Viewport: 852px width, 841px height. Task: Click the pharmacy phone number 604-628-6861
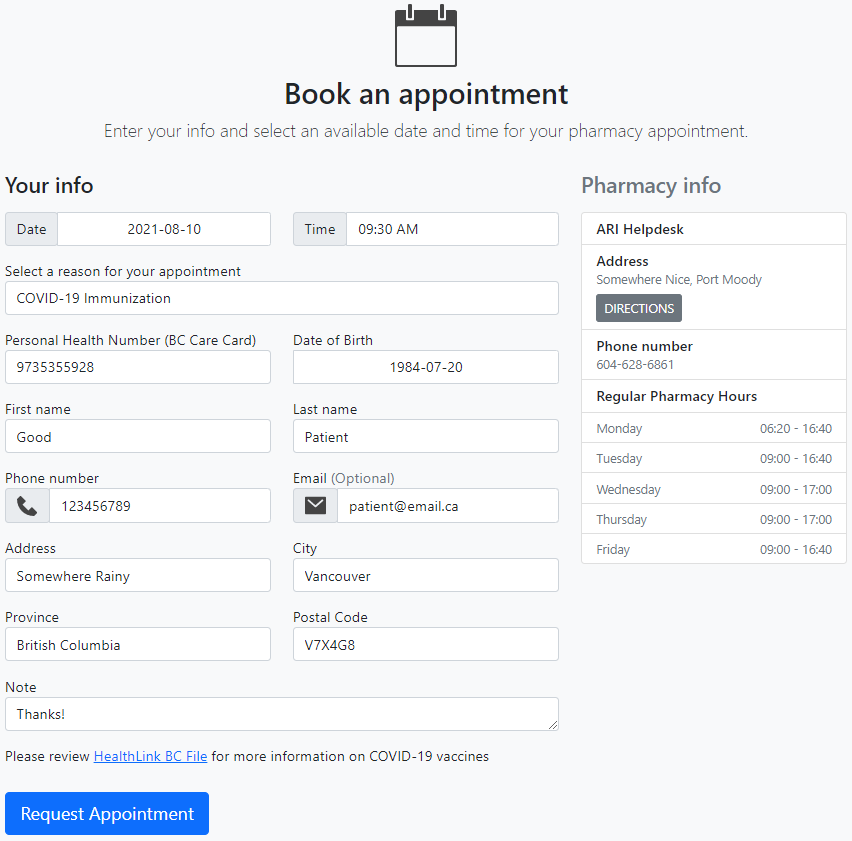[x=635, y=365]
